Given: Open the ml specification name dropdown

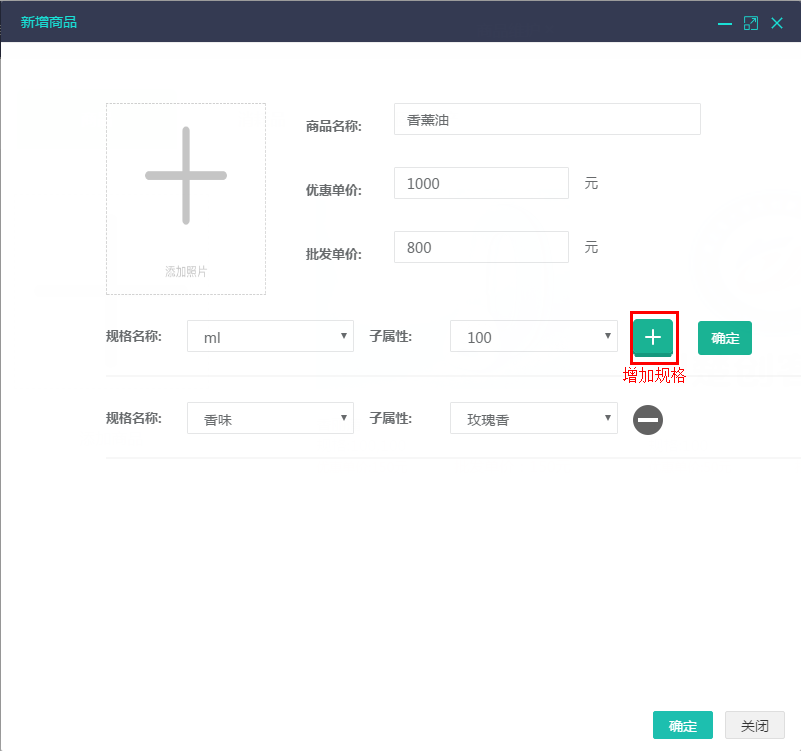Looking at the screenshot, I should [x=270, y=336].
